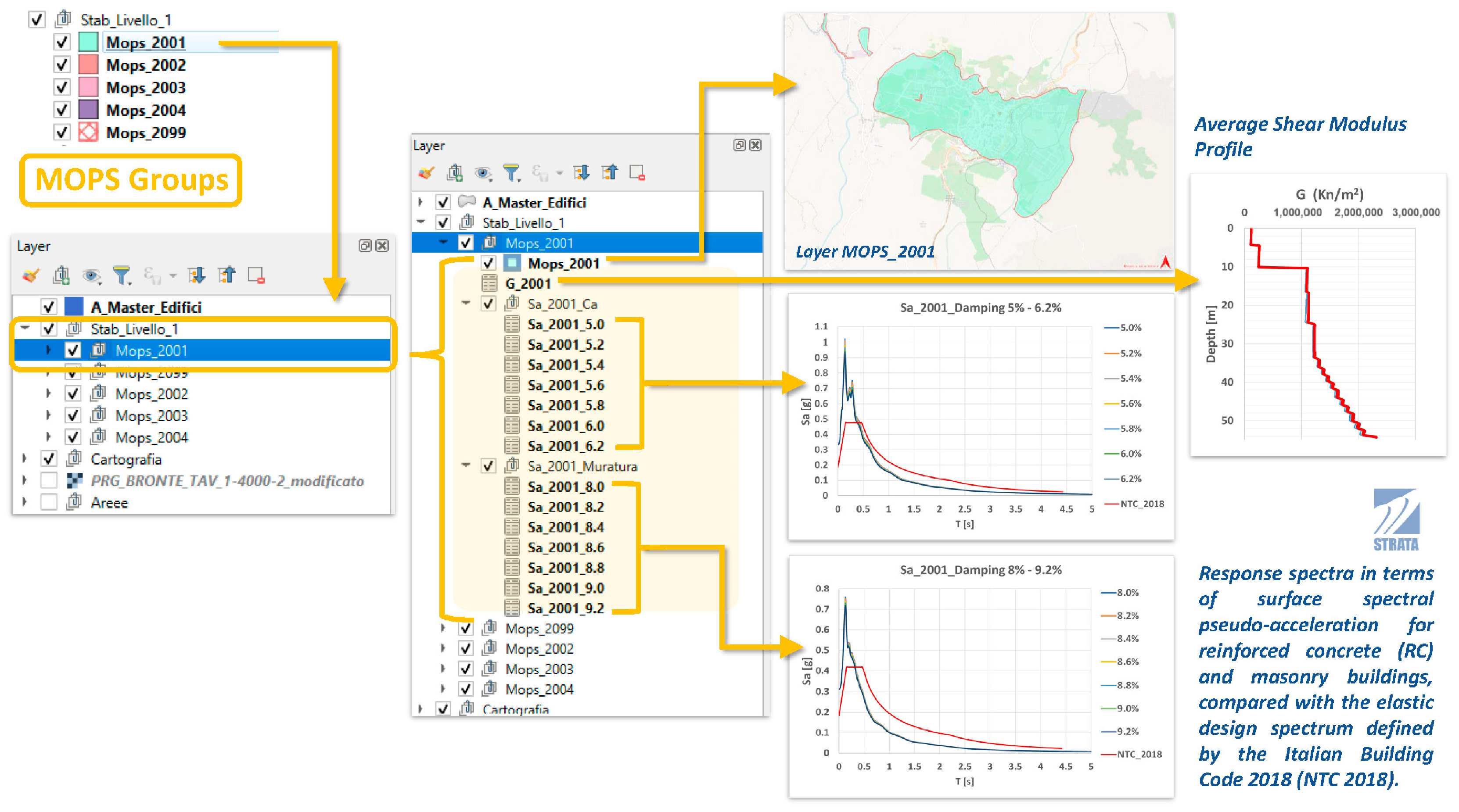Enable the PRG_BRONTE_TAV_1-4000-2_modificato layer checkbox
This screenshot has width=1459, height=812.
(49, 481)
